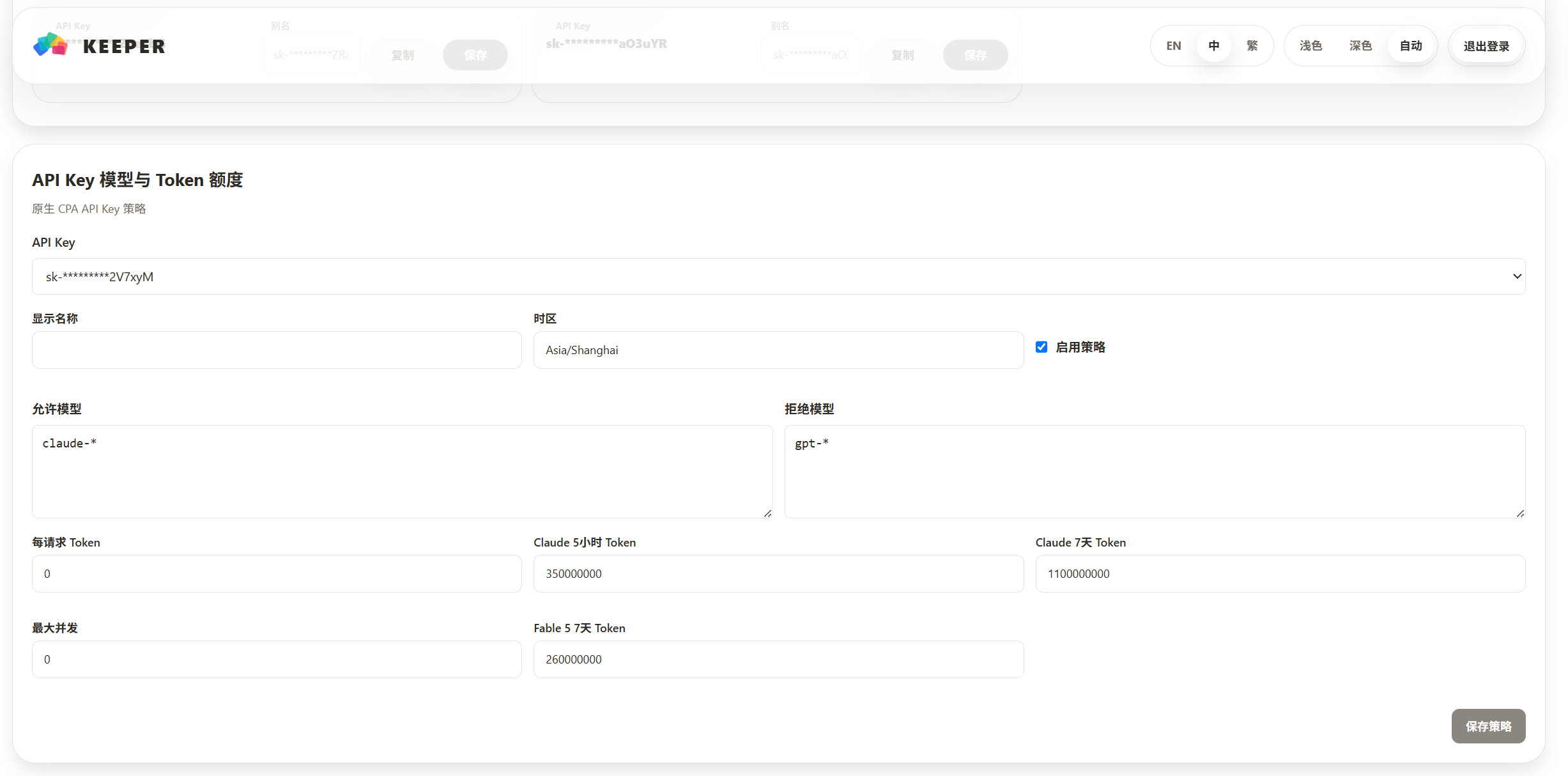Focus the 每请求 Token field

coord(277,573)
